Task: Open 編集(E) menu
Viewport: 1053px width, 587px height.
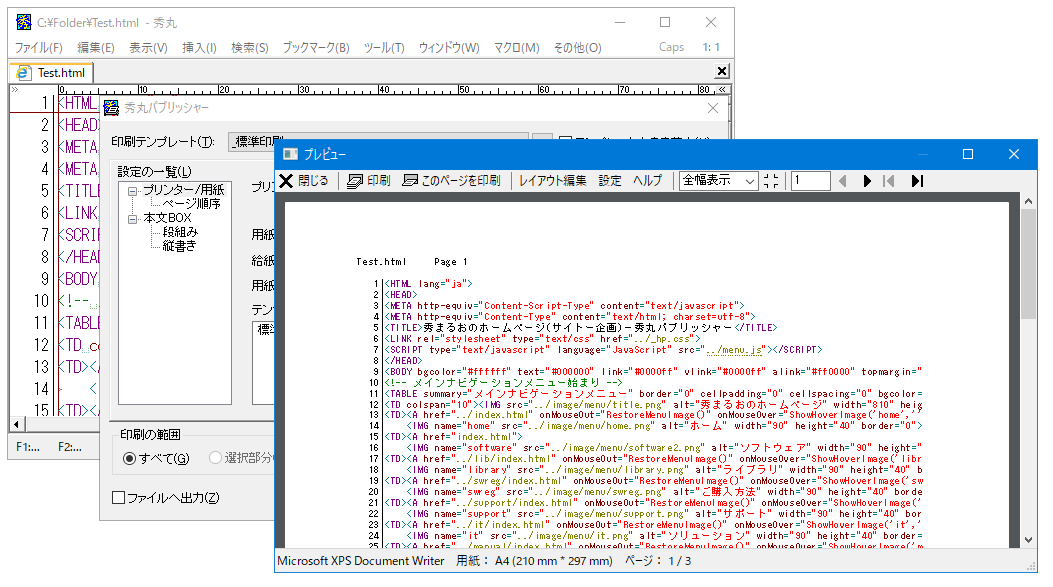Action: (95, 48)
